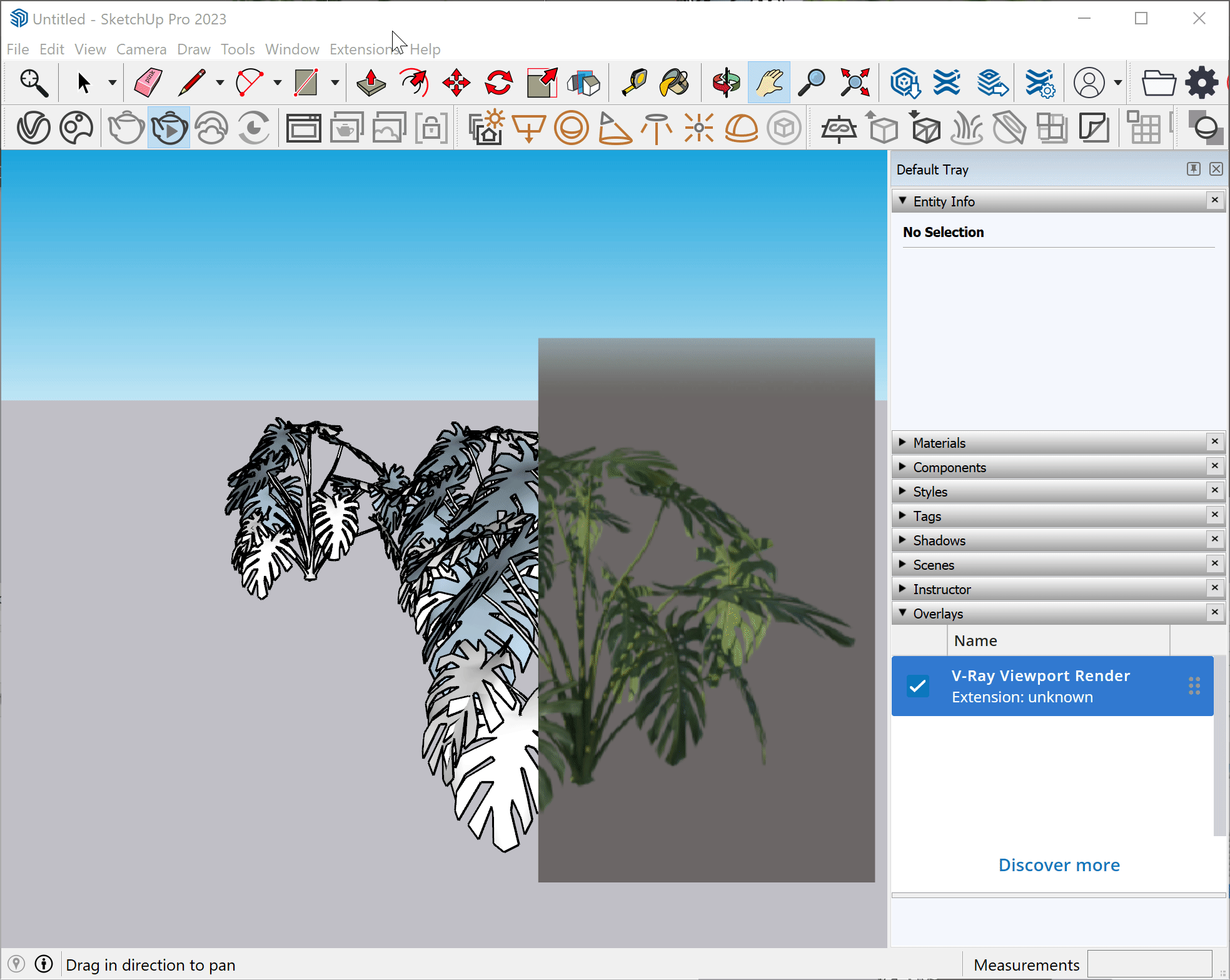This screenshot has height=980, width=1230.
Task: Close the Instructor panel
Action: pos(1215,588)
